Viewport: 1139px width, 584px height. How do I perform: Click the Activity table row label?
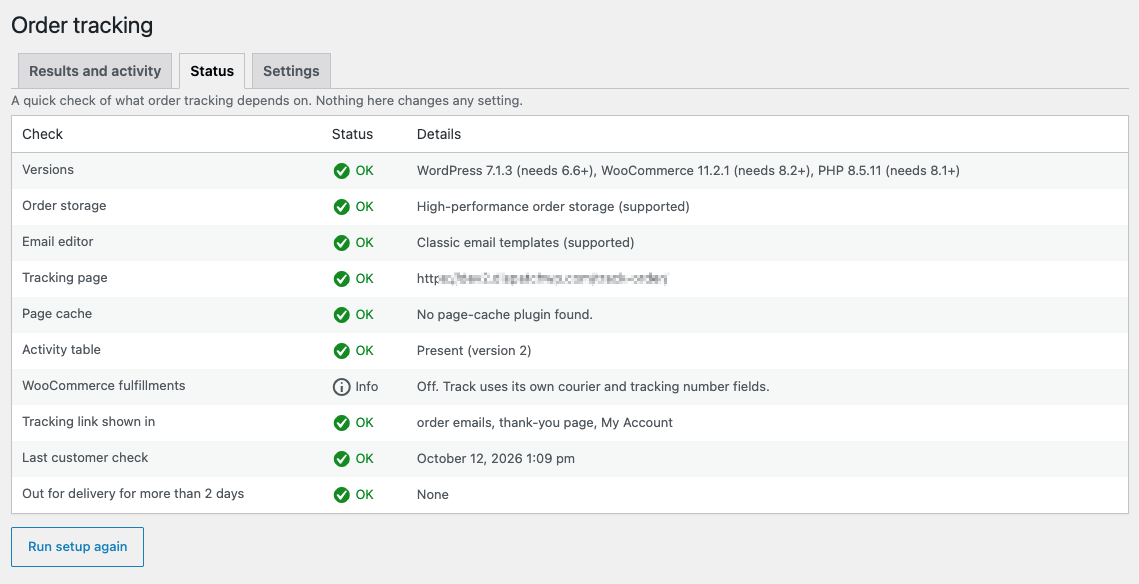coord(61,349)
